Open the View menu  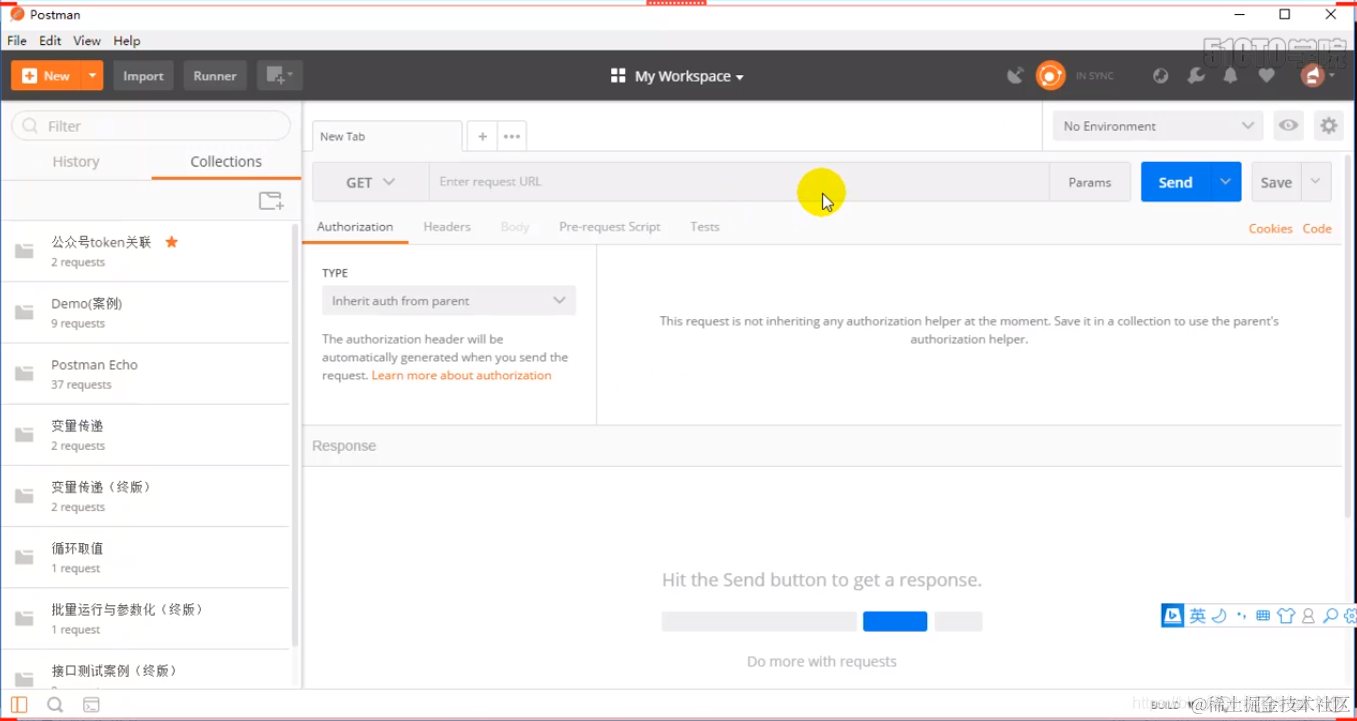pos(87,41)
